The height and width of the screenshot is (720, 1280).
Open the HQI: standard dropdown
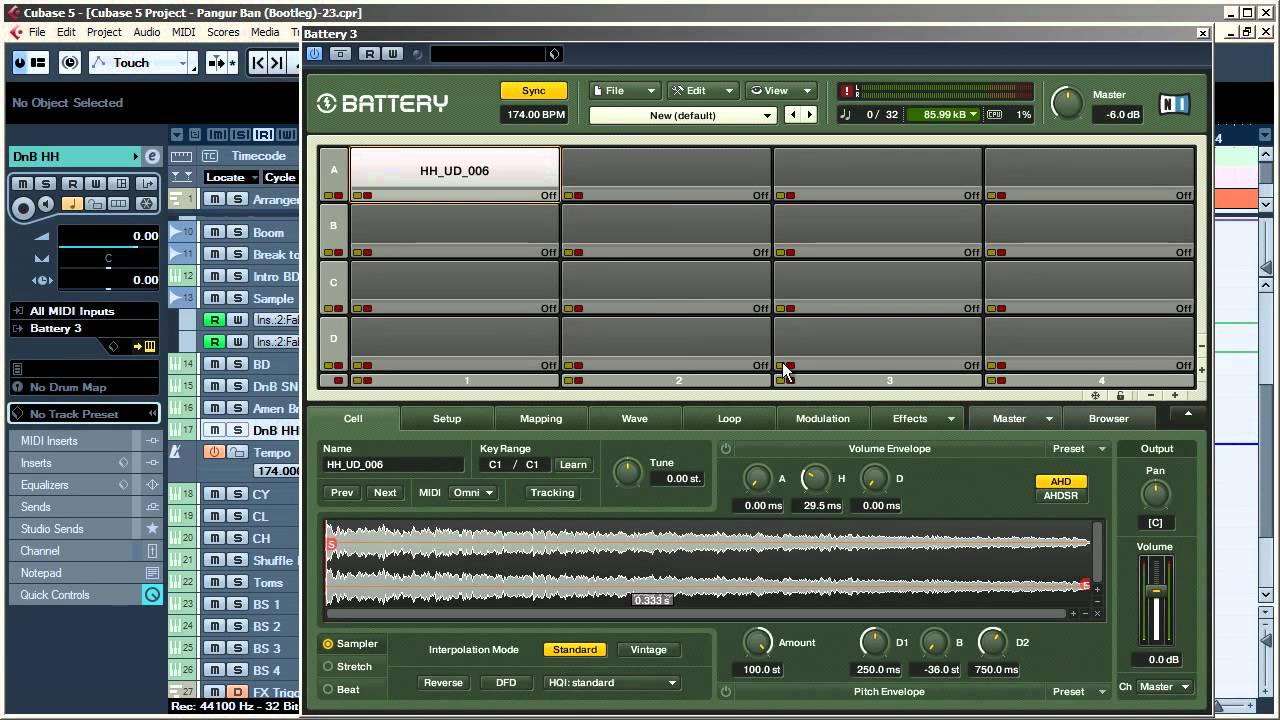tap(612, 683)
